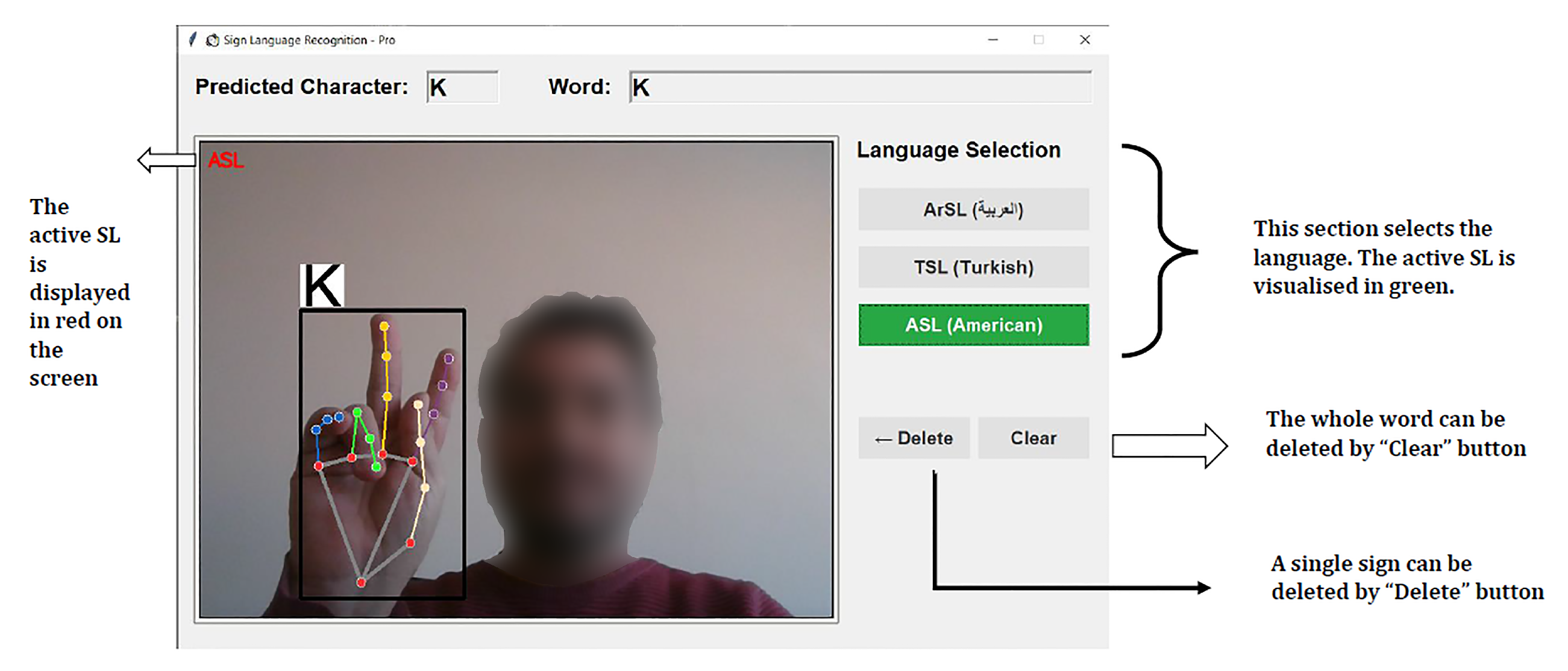
Task: Click the blue thumb tip landmark
Action: click(339, 417)
